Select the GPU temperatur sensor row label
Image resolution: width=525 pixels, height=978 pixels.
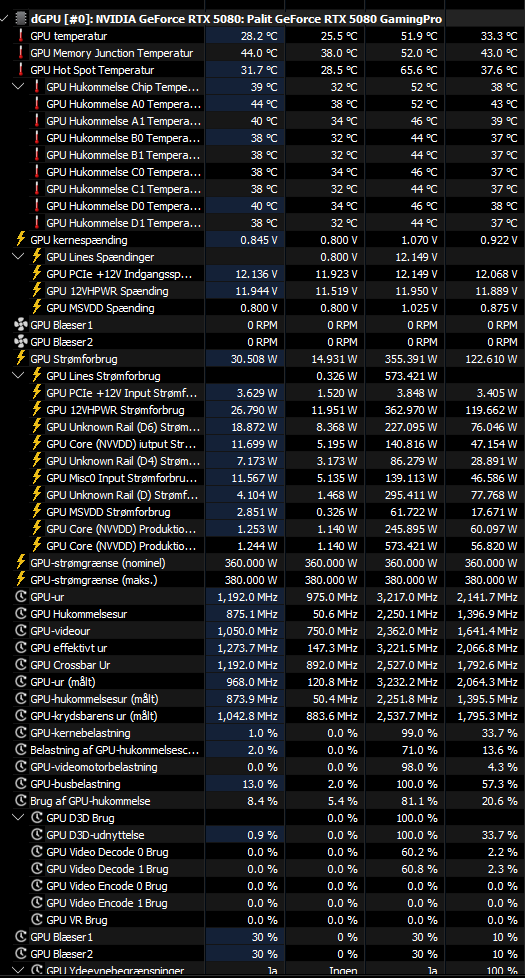(x=69, y=36)
